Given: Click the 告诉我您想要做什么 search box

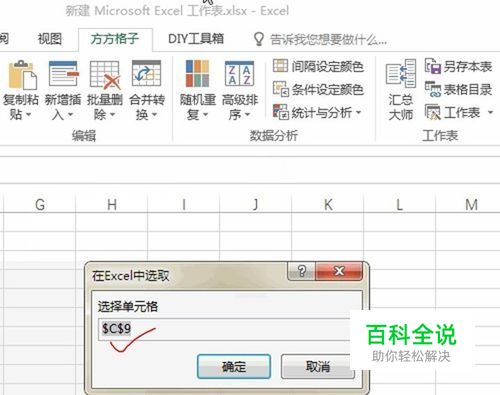Looking at the screenshot, I should coord(328,40).
